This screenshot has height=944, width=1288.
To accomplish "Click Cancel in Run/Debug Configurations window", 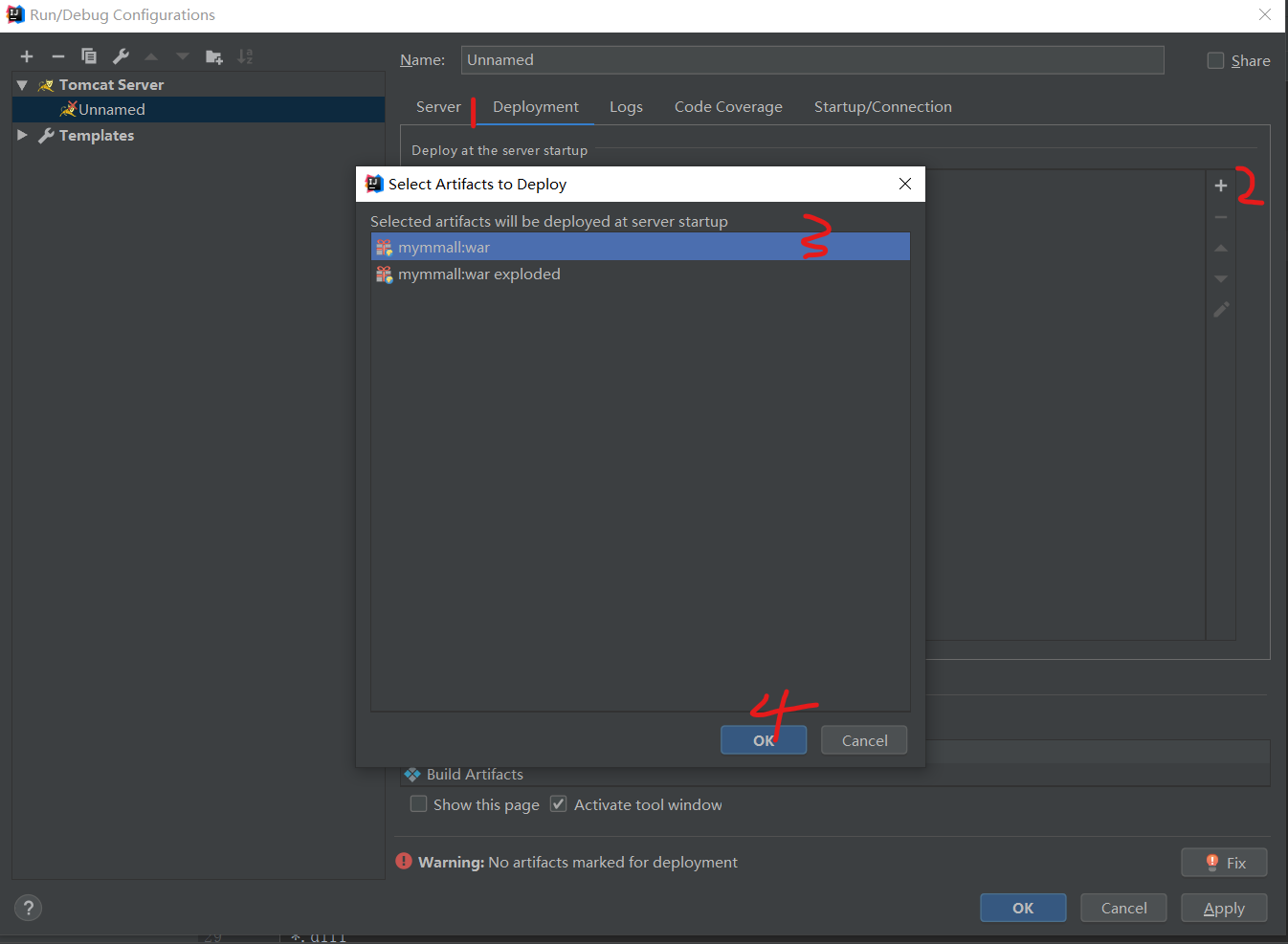I will coord(1123,908).
